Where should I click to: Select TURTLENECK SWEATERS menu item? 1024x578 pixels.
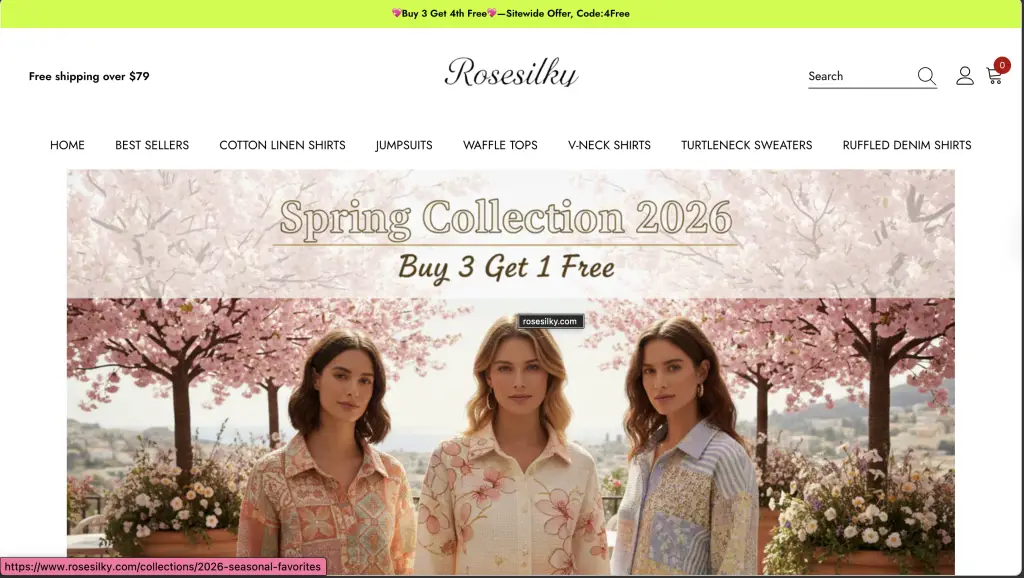pos(746,145)
